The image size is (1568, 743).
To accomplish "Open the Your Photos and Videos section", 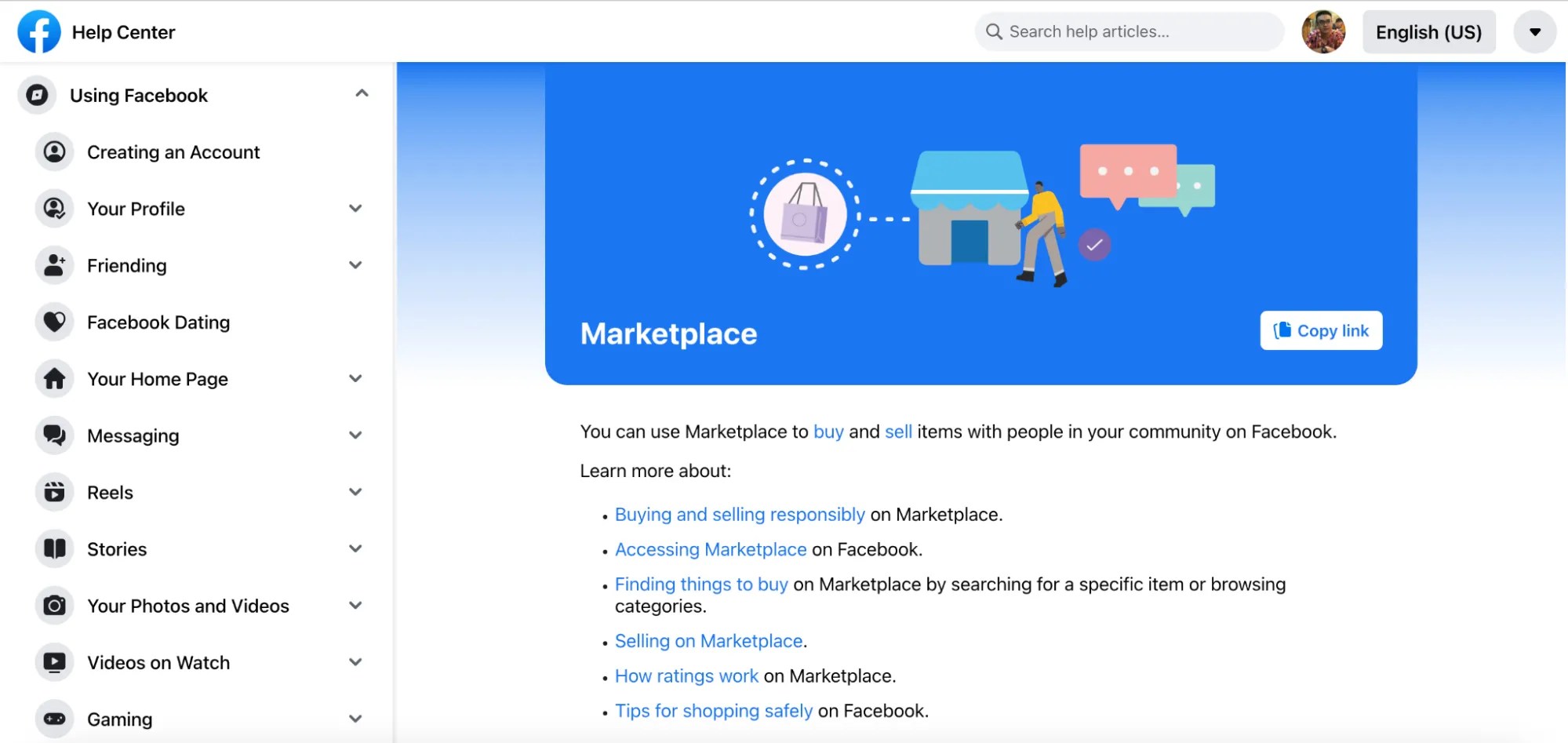I will point(355,605).
